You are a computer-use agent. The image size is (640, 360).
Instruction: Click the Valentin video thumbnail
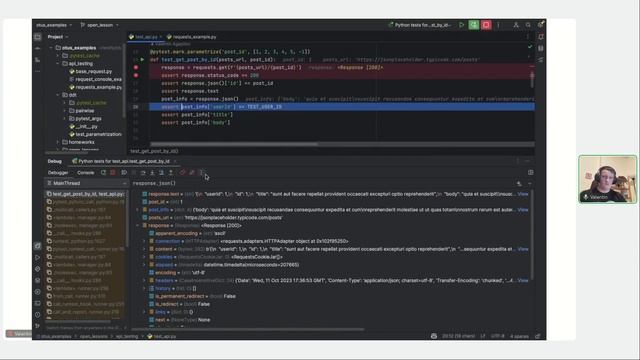point(607,179)
